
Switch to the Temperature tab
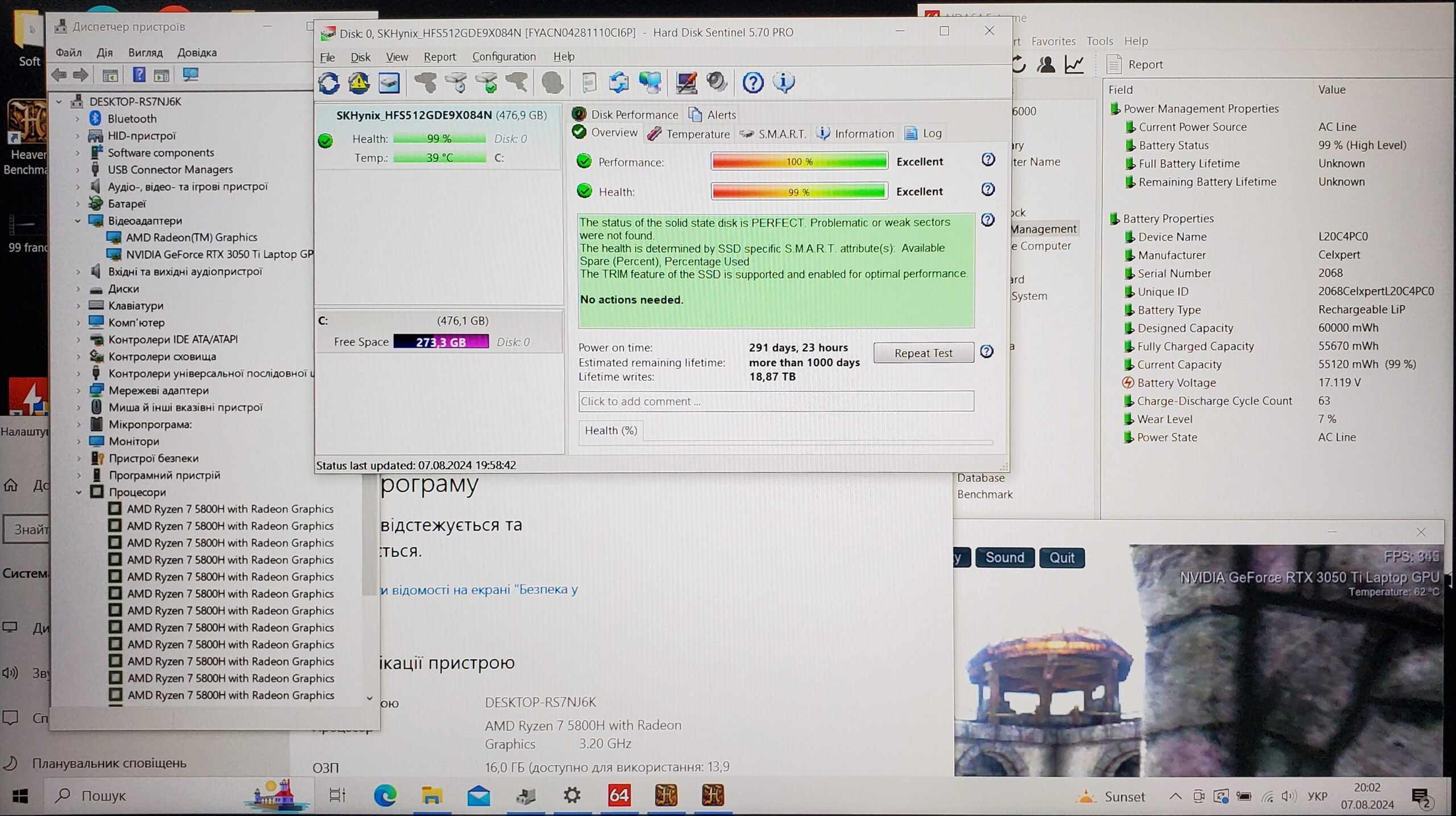pos(689,134)
